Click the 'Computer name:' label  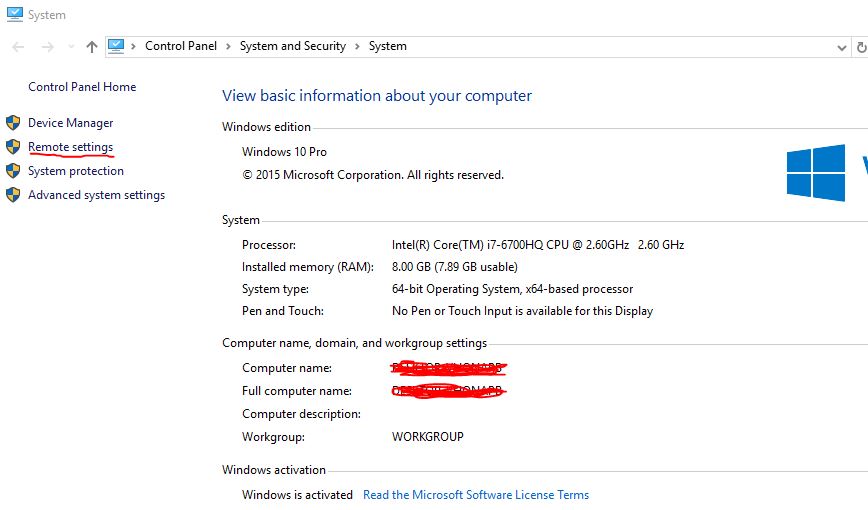click(287, 368)
